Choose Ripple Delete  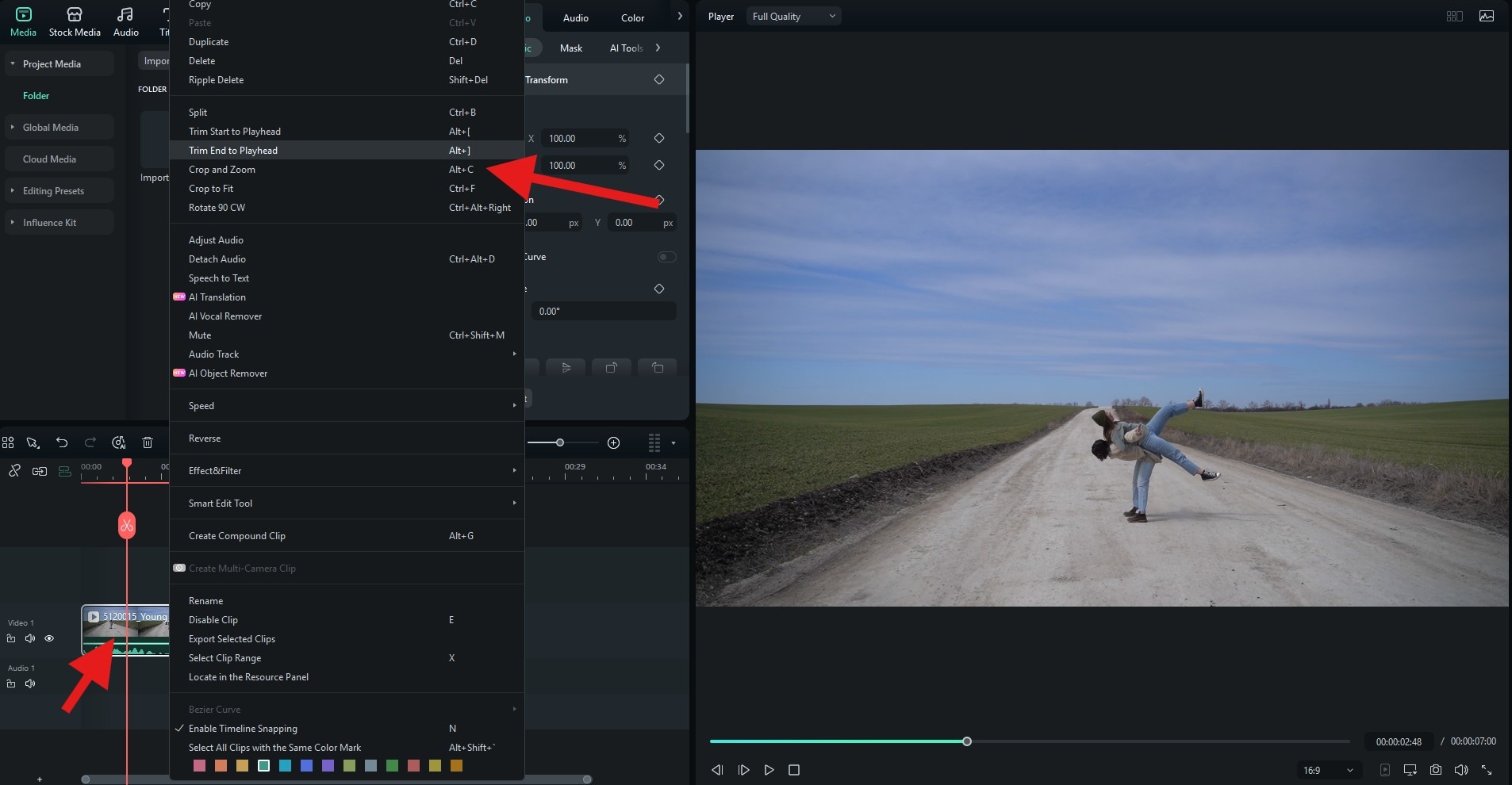[x=347, y=79]
